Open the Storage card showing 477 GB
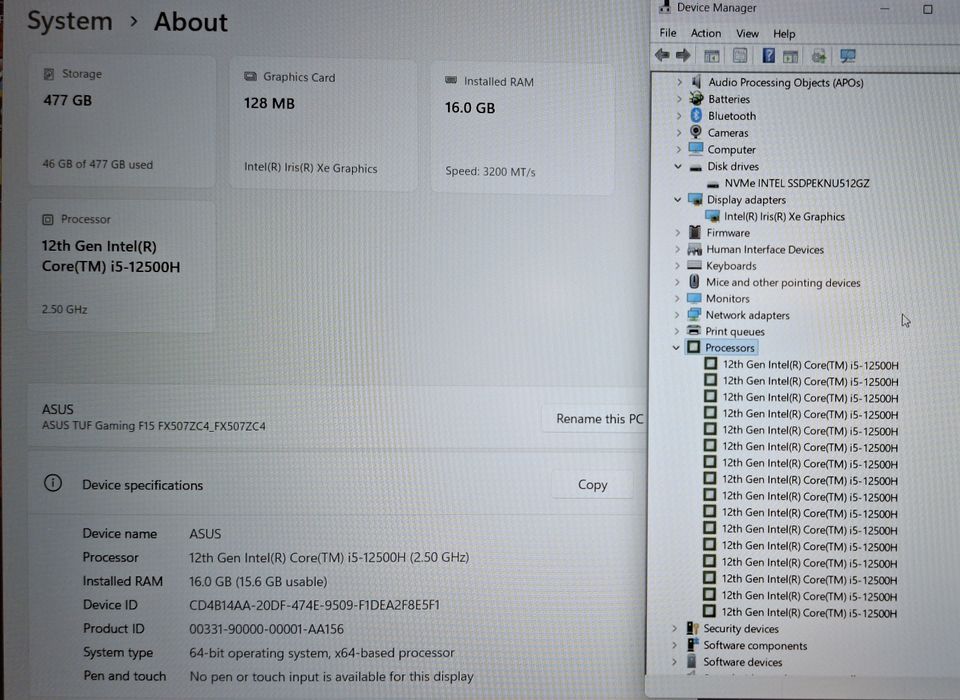The image size is (960, 700). tap(122, 120)
